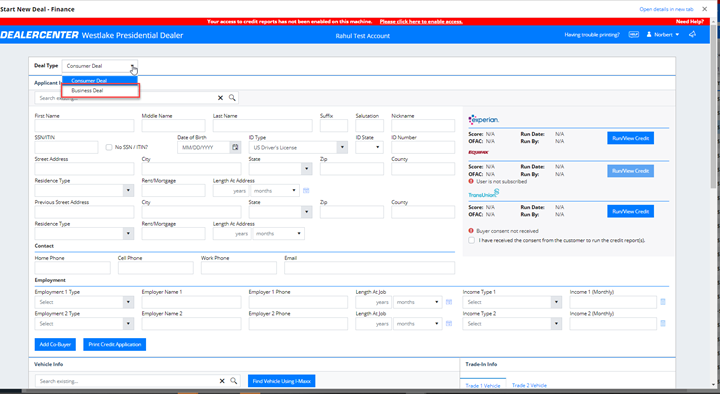
Task: Click the First Name input field
Action: pyautogui.click(x=84, y=126)
